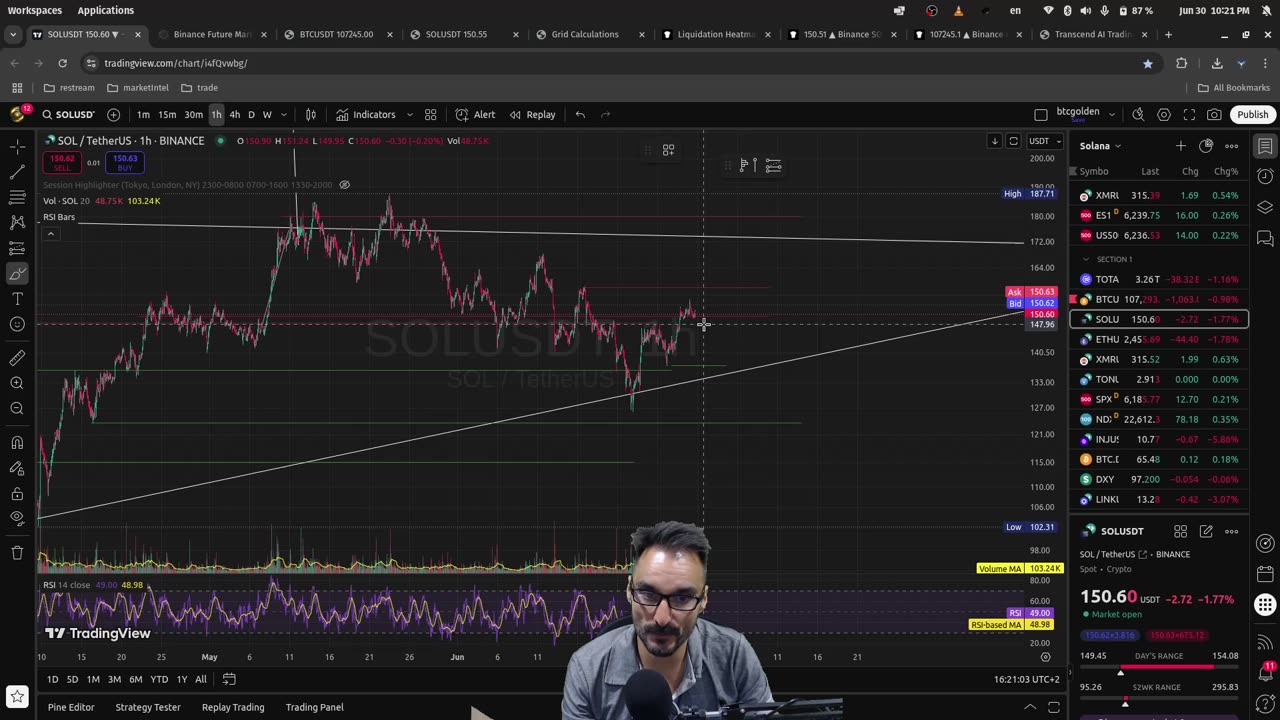The image size is (1280, 720).
Task: Select the 1D date range
Action: tap(52, 680)
